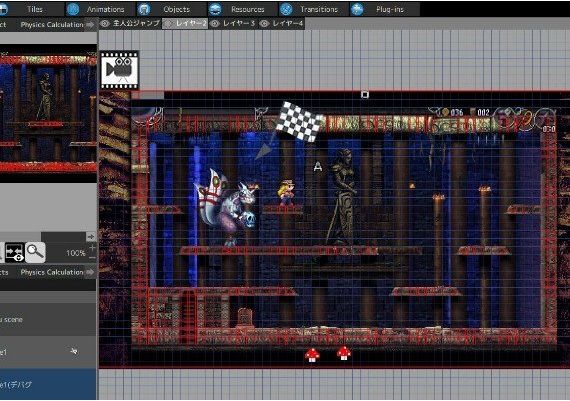The width and height of the screenshot is (570, 401).
Task: Click the 100% zoom value
Action: coord(76,253)
